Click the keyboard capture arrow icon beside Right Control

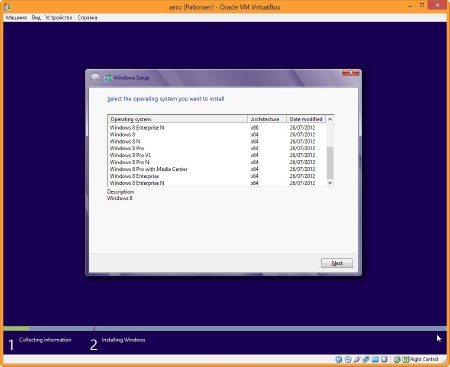tap(406, 359)
